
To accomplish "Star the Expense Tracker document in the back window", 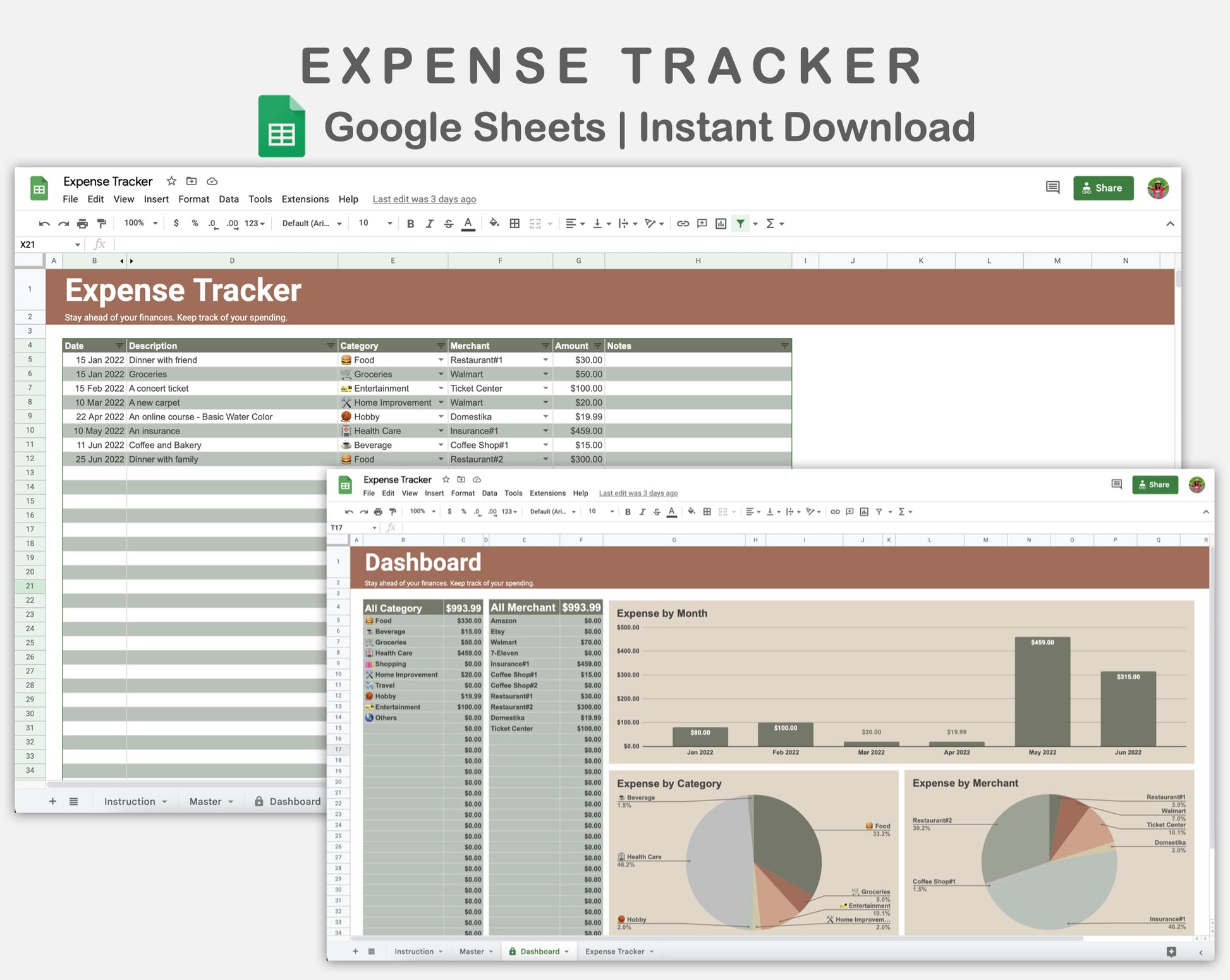I will coord(171,181).
